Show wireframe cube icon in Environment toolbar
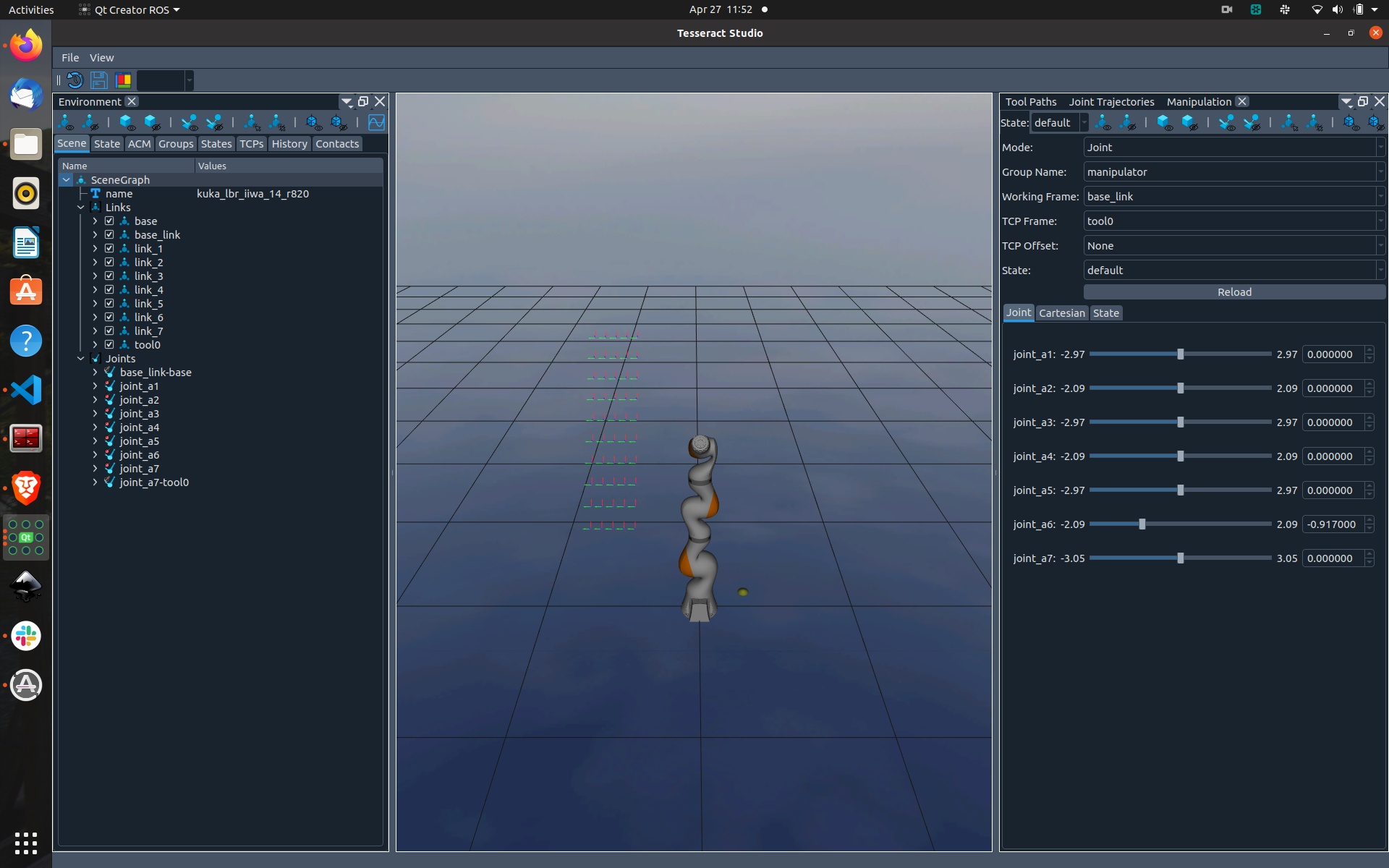Screen dimensions: 1389x868 point(314,122)
